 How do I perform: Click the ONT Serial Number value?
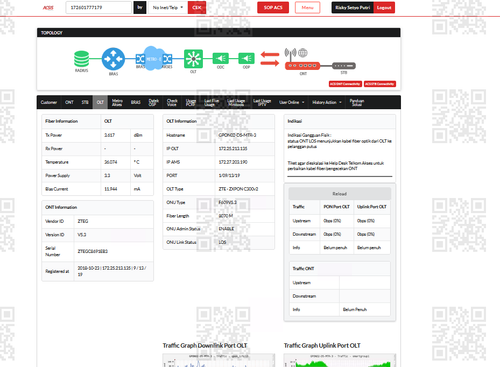[93, 251]
